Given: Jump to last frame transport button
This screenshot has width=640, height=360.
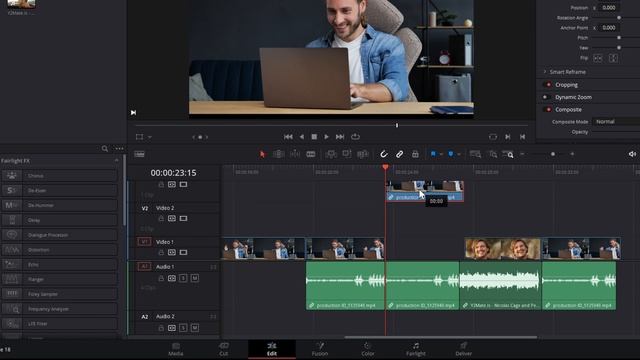Looking at the screenshot, I should click(340, 137).
